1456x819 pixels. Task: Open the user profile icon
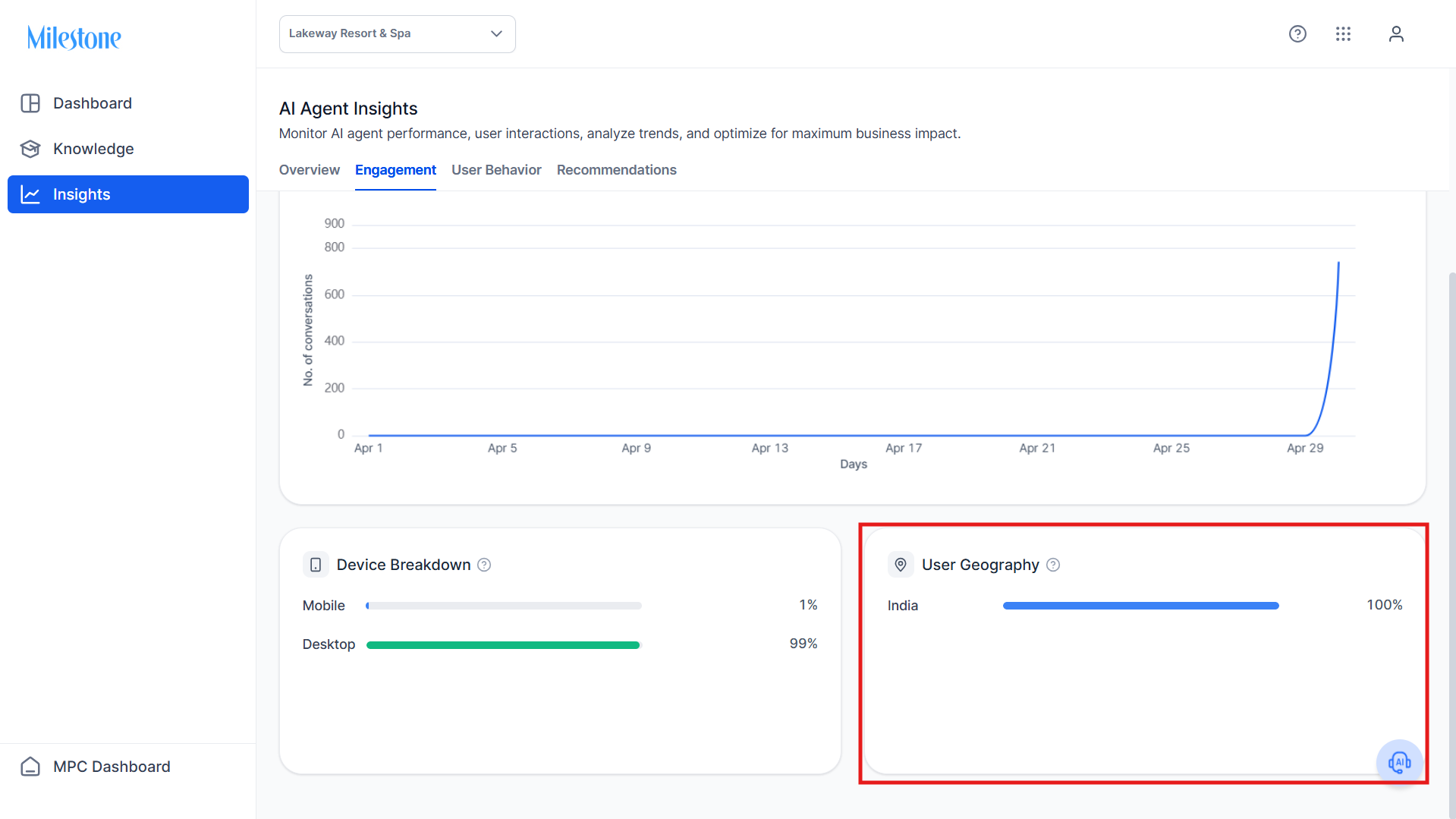(1396, 34)
